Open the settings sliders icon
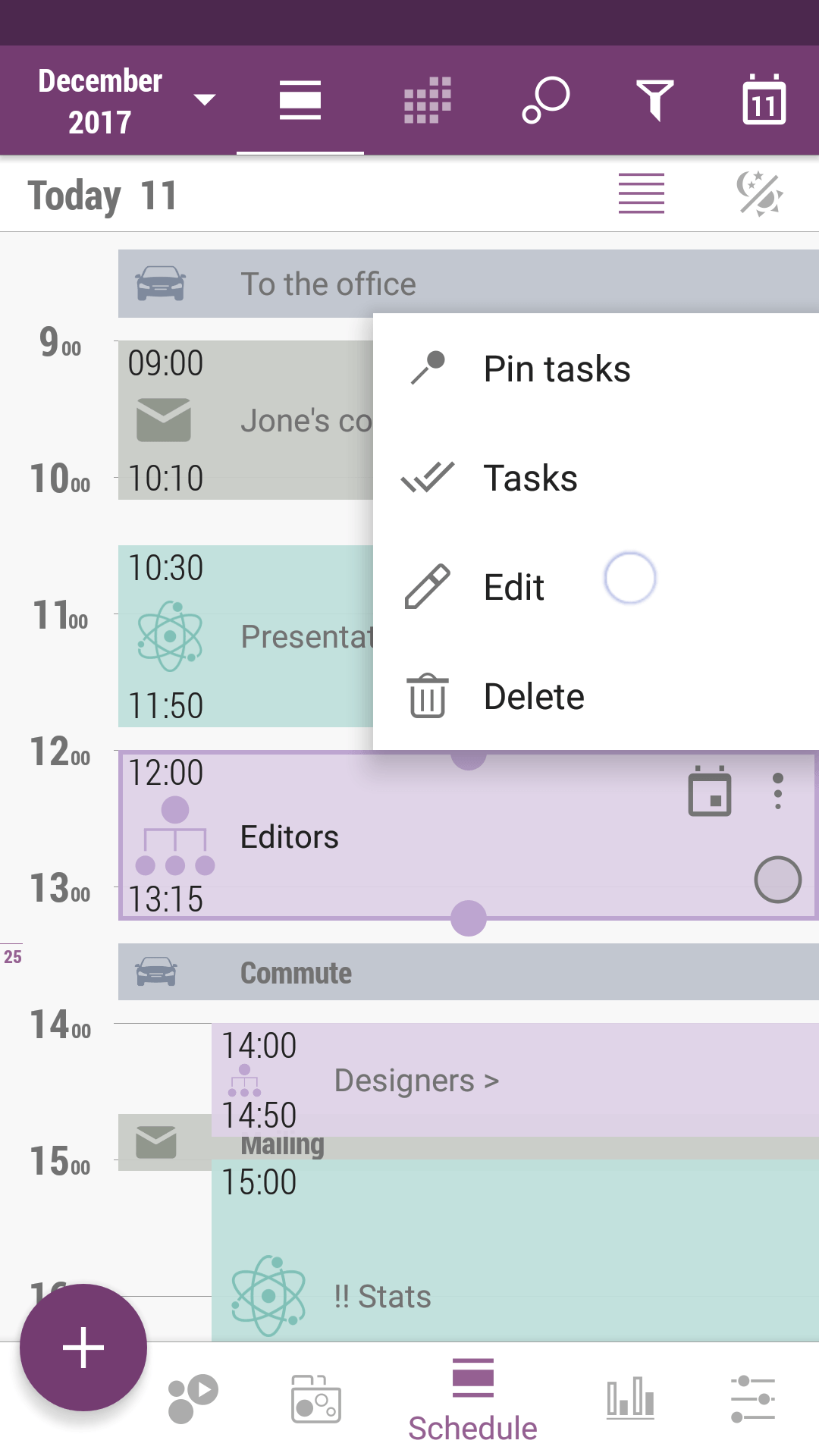 click(753, 1399)
